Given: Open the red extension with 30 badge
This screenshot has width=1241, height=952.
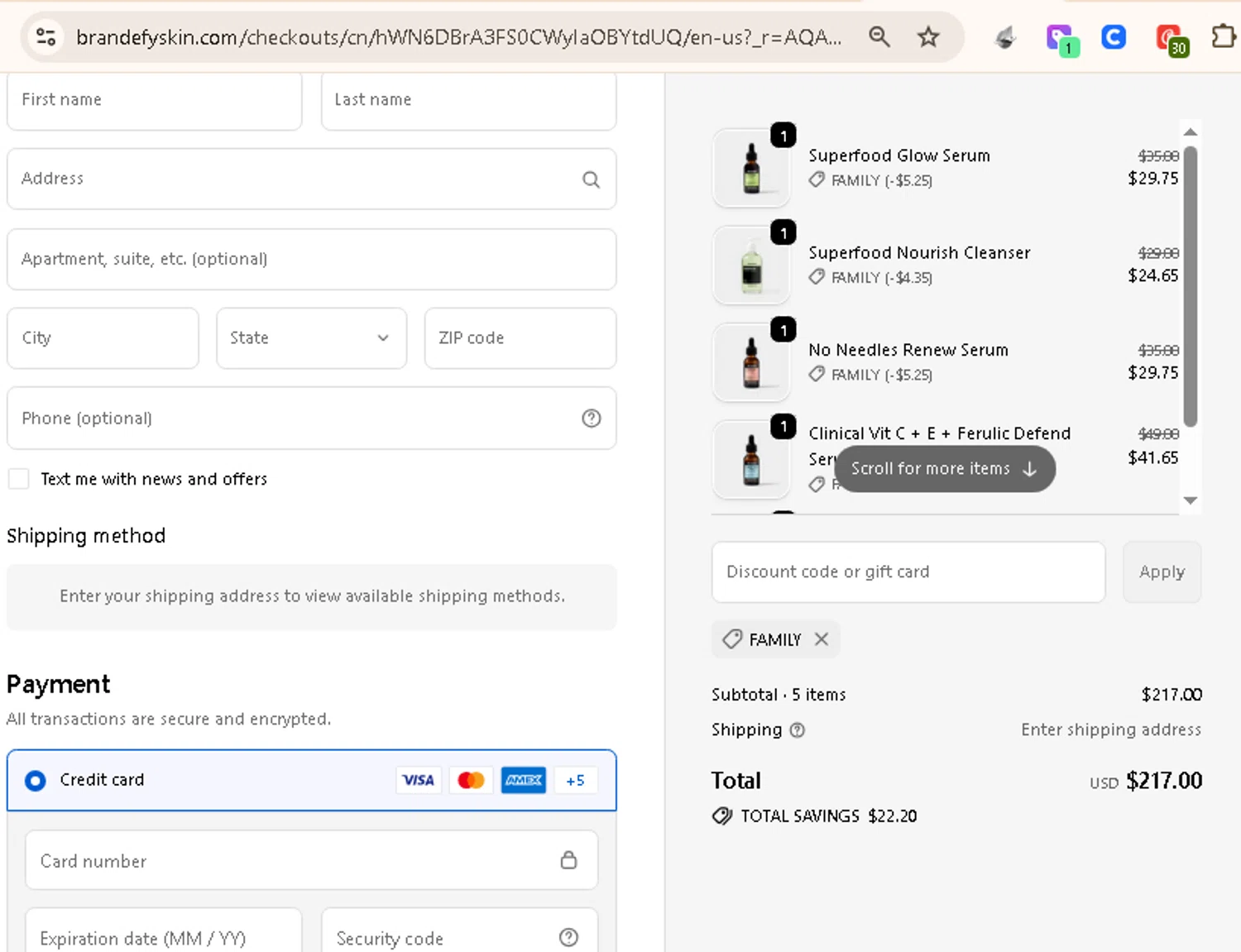Looking at the screenshot, I should 1171,39.
